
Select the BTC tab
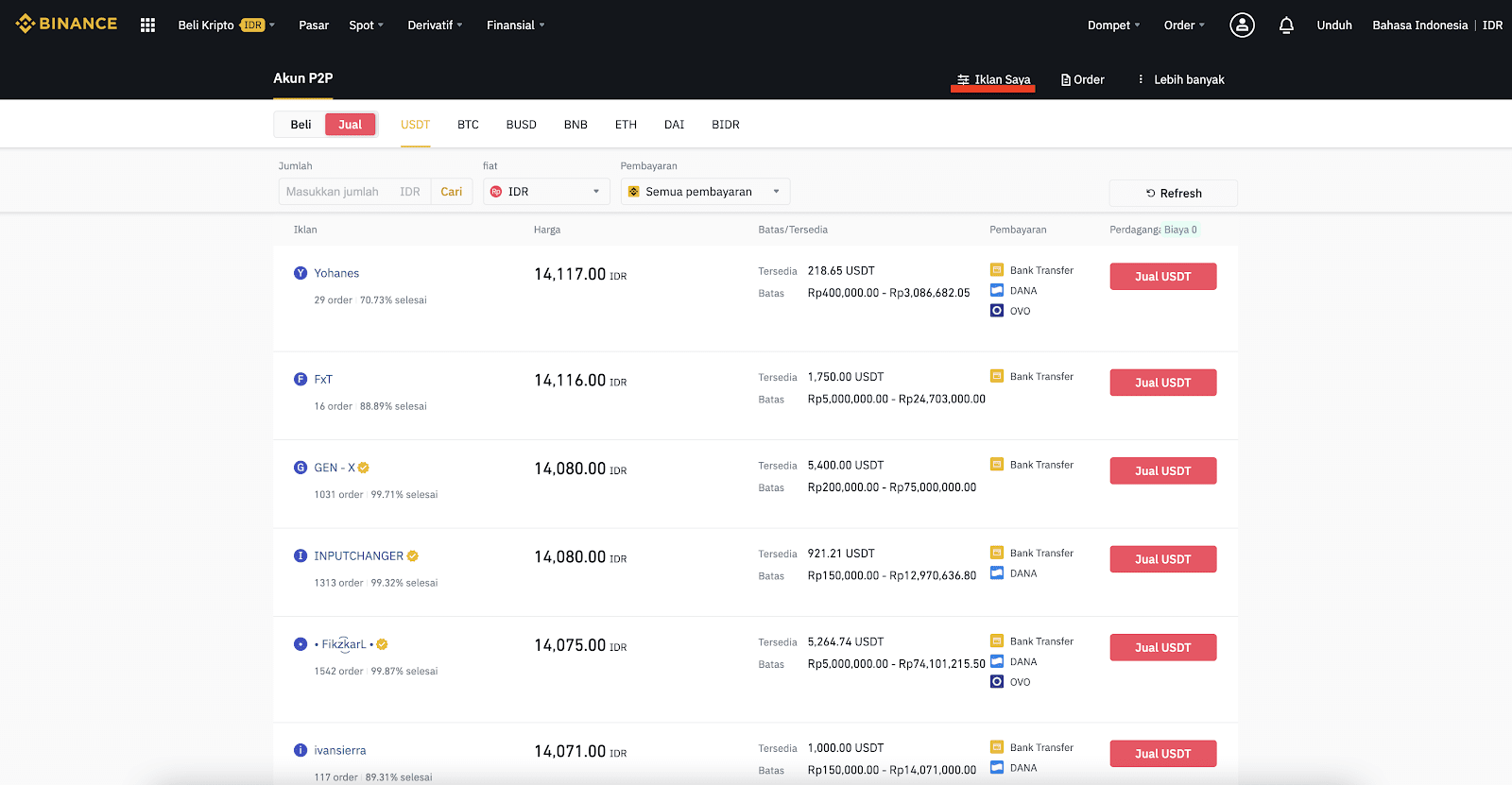click(x=468, y=125)
